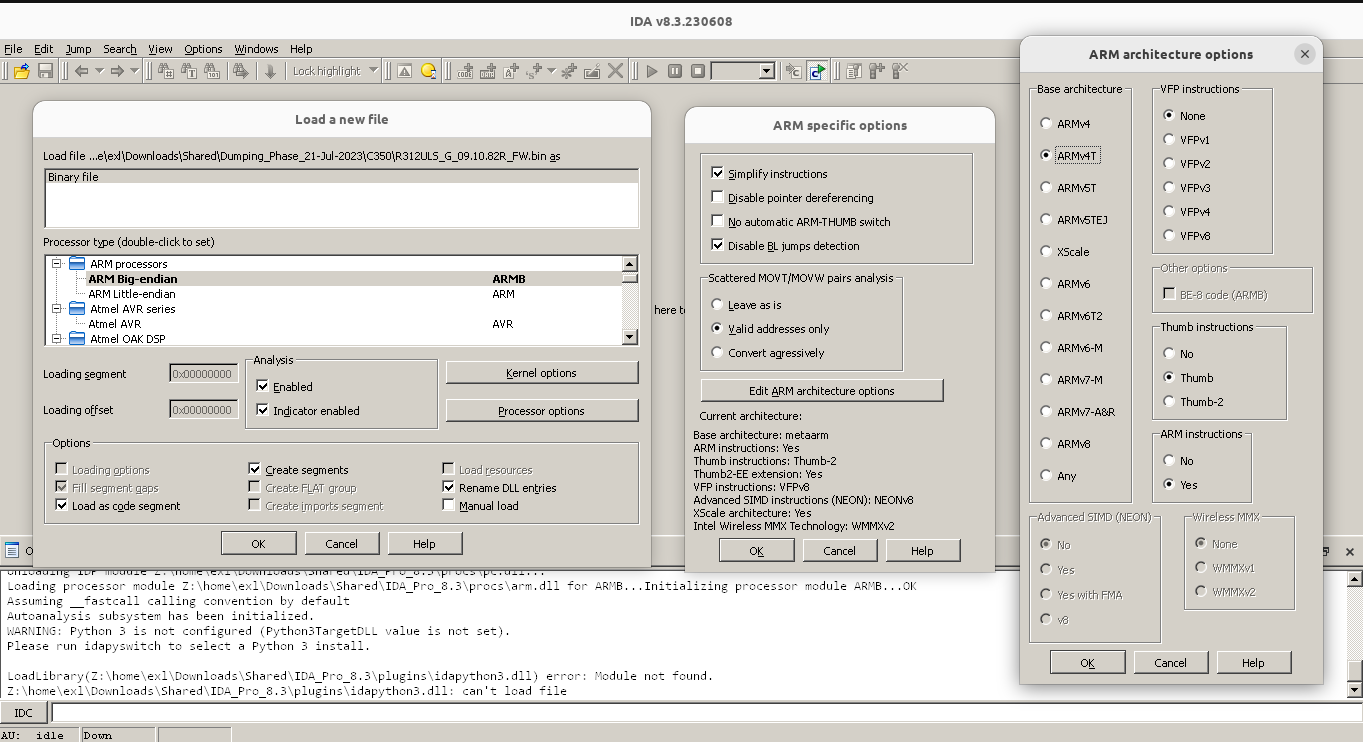Click OK in ARM architecture options dialog
The width and height of the screenshot is (1363, 742).
tap(1087, 662)
